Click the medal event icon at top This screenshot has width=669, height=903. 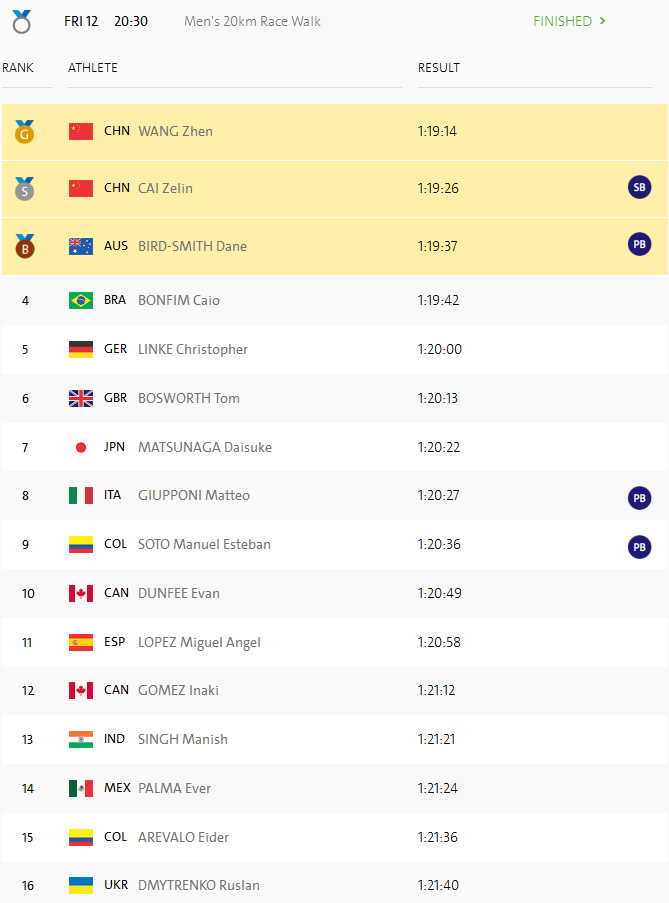click(22, 21)
